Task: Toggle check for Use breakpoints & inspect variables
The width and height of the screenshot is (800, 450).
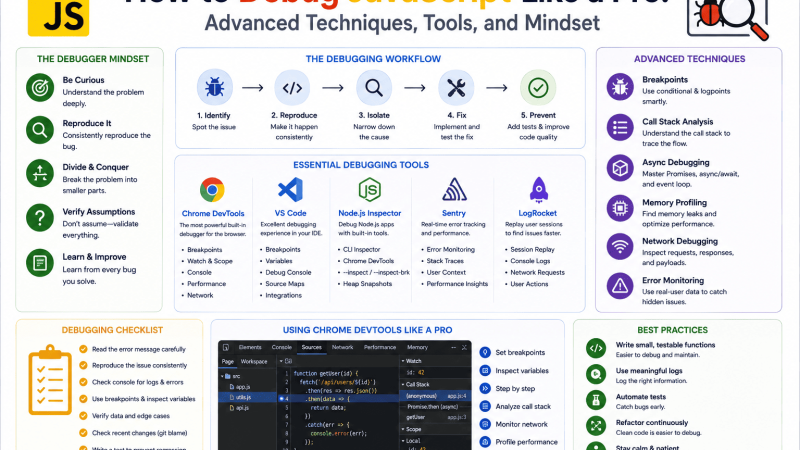Action: [83, 399]
